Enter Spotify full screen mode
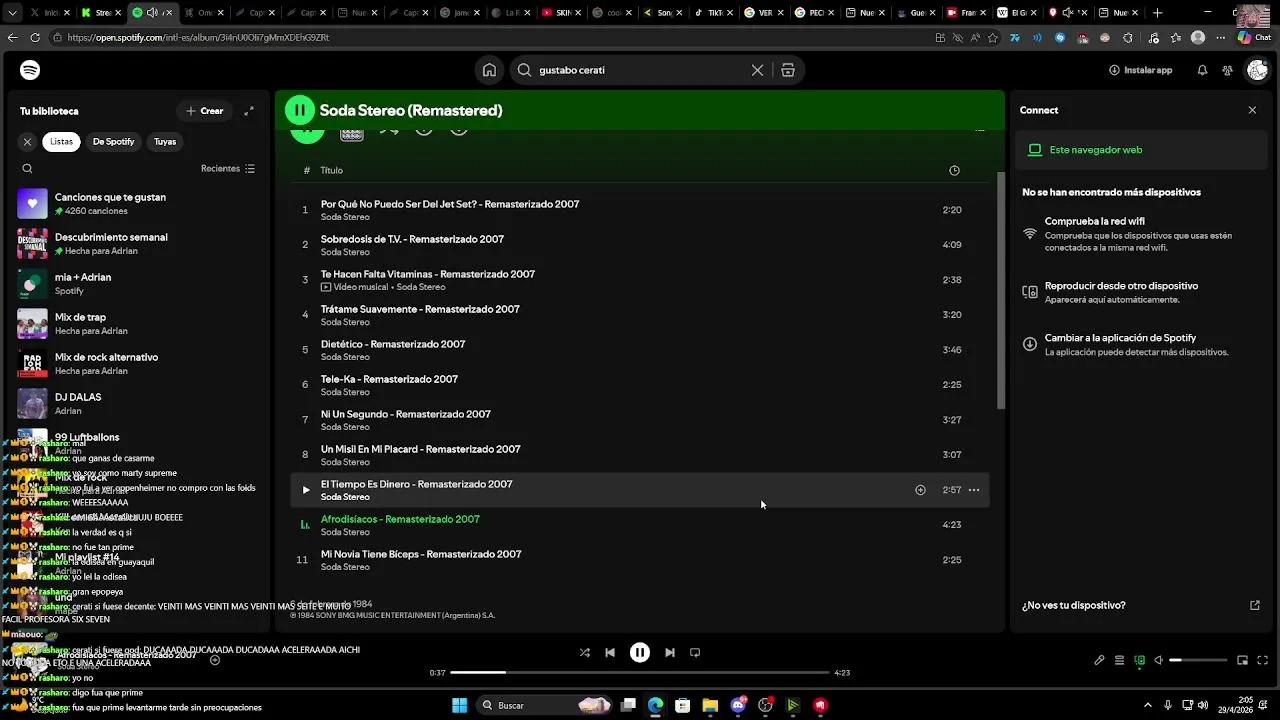1280x720 pixels. tap(1262, 660)
